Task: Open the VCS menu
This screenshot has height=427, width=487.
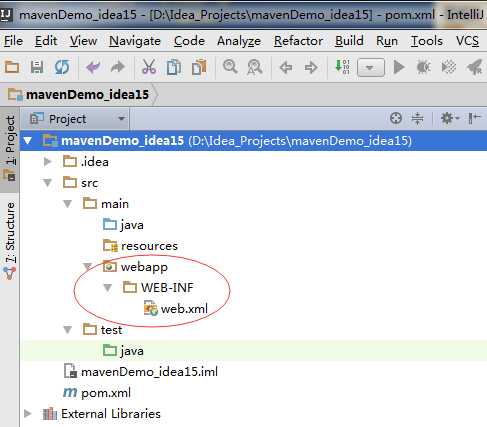Action: point(467,41)
